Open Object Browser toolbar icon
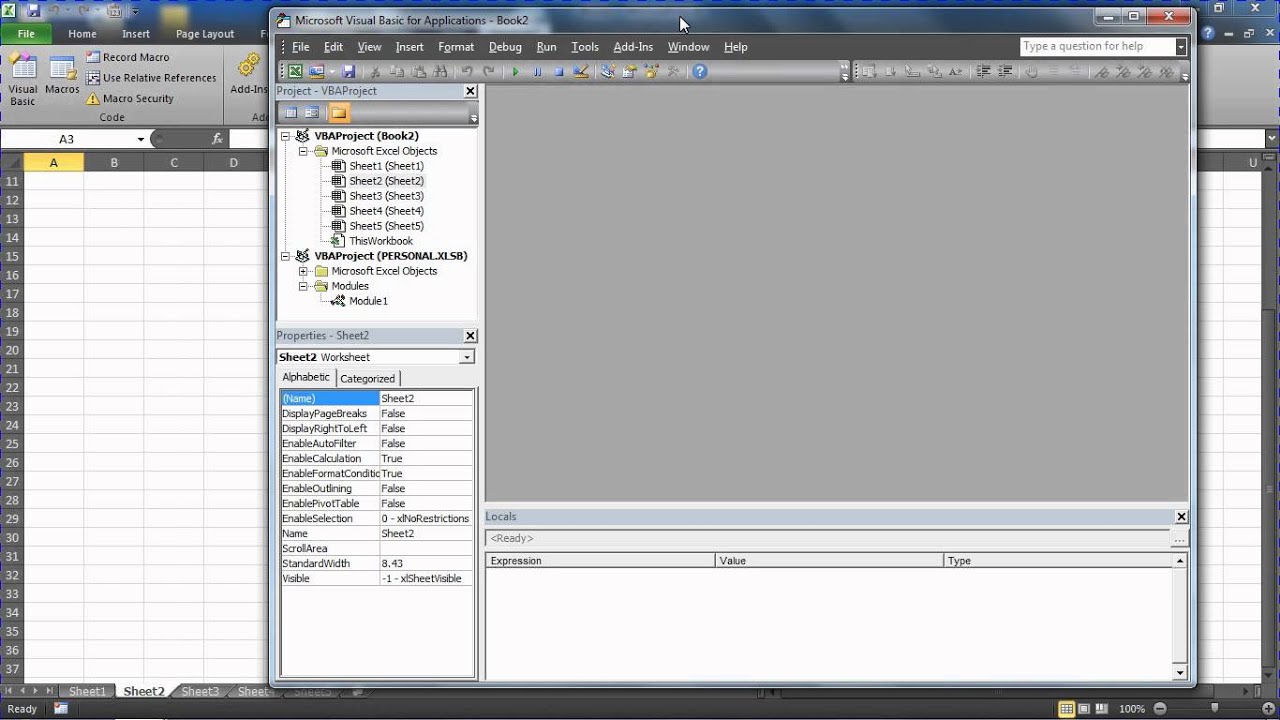Viewport: 1280px width, 720px height. coord(651,72)
